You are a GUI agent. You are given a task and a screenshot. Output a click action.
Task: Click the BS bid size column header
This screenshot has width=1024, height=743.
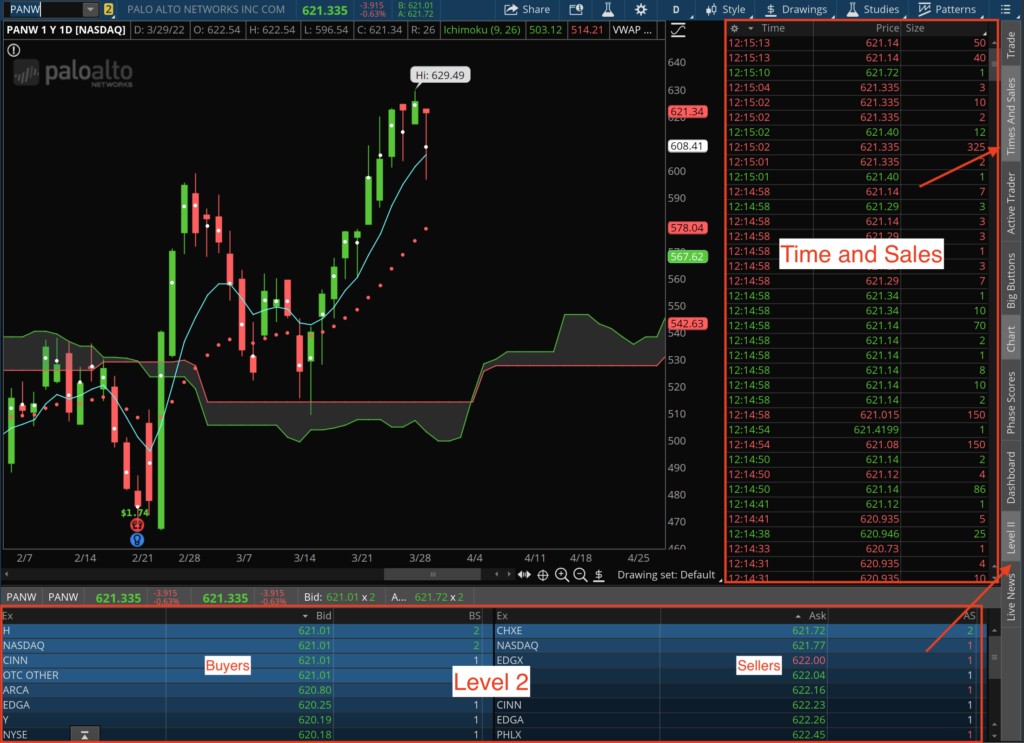[x=474, y=616]
